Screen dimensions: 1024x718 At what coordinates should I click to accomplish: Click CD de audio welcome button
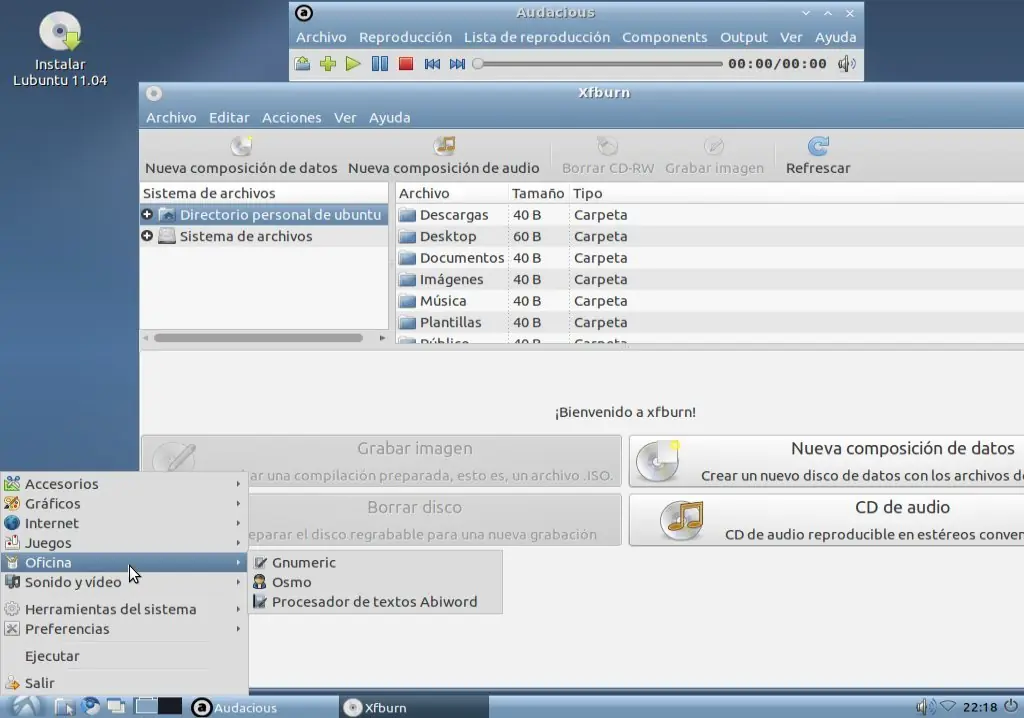(x=826, y=520)
